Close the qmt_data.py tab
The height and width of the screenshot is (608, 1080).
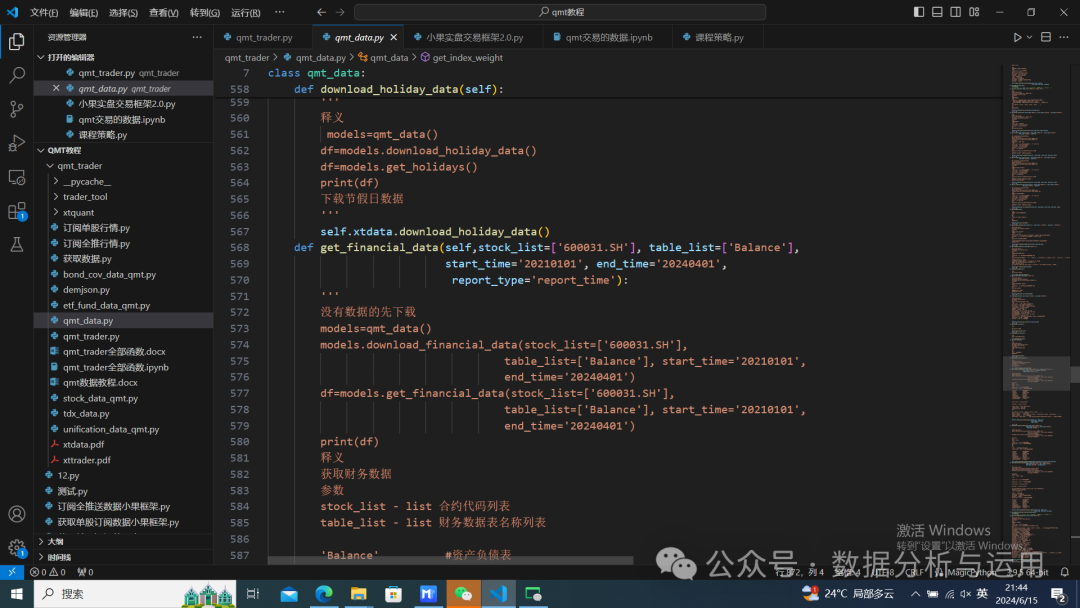click(393, 37)
